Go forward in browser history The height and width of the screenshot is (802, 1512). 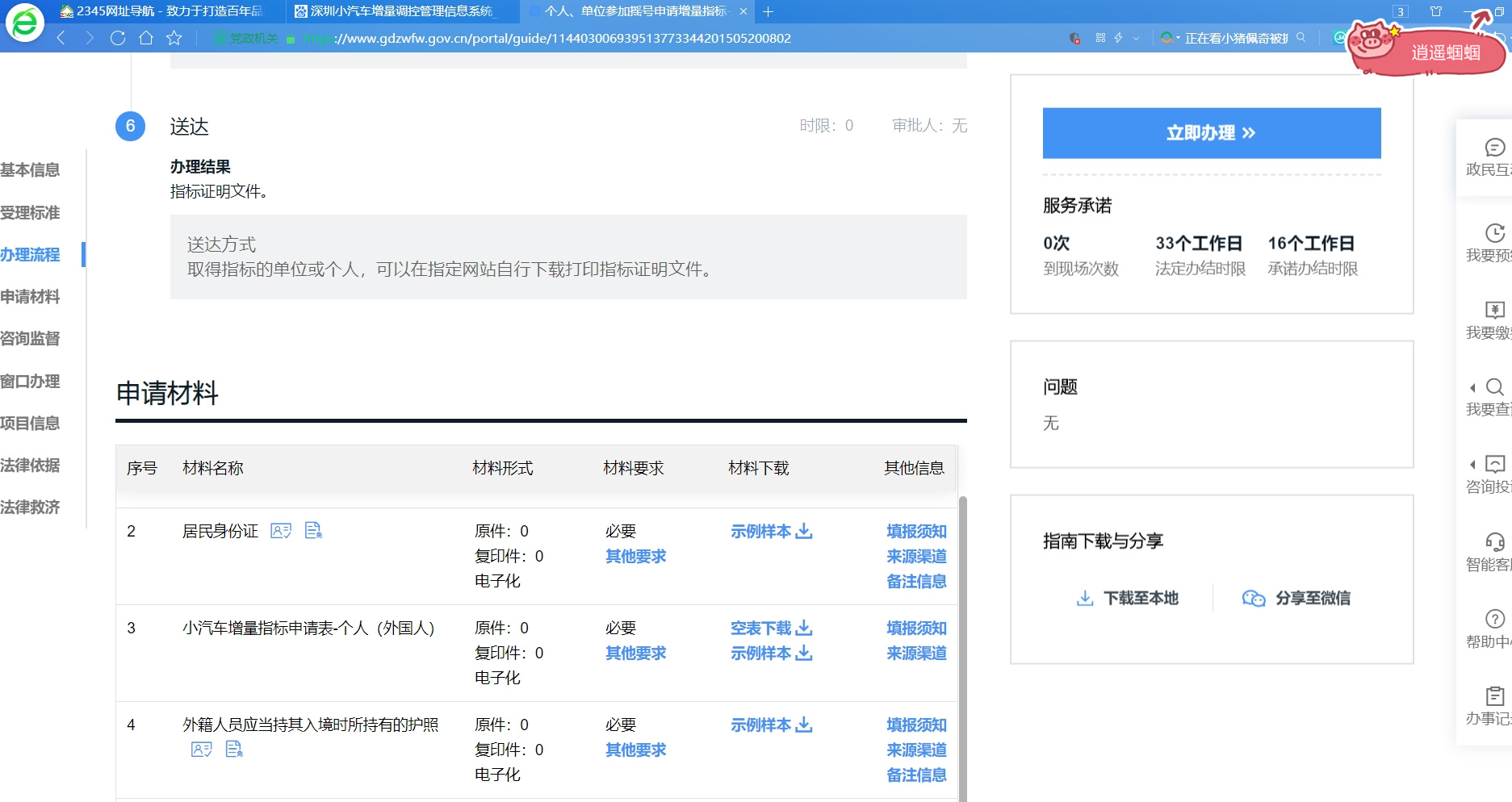(x=90, y=38)
